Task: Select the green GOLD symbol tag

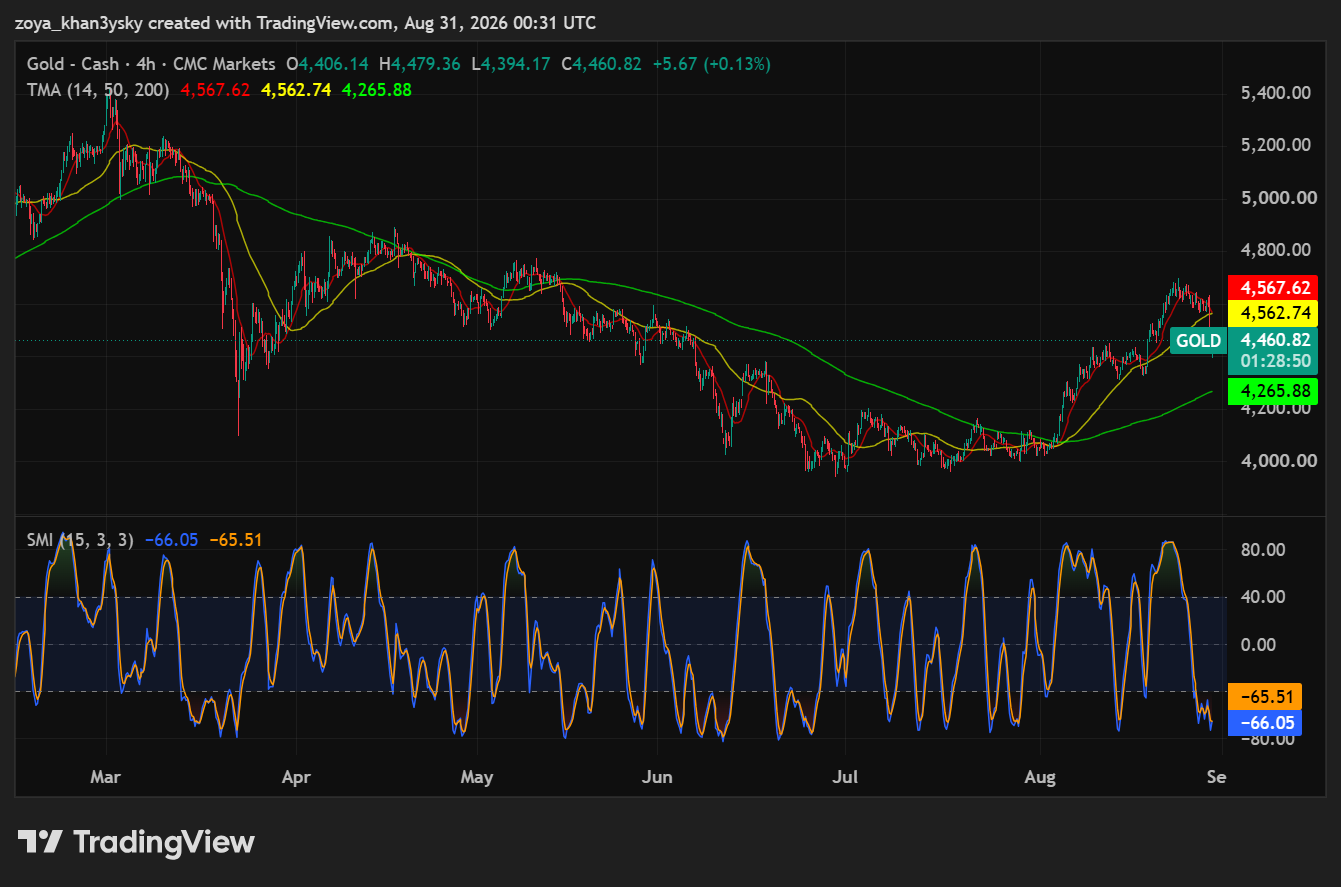Action: pyautogui.click(x=1198, y=340)
